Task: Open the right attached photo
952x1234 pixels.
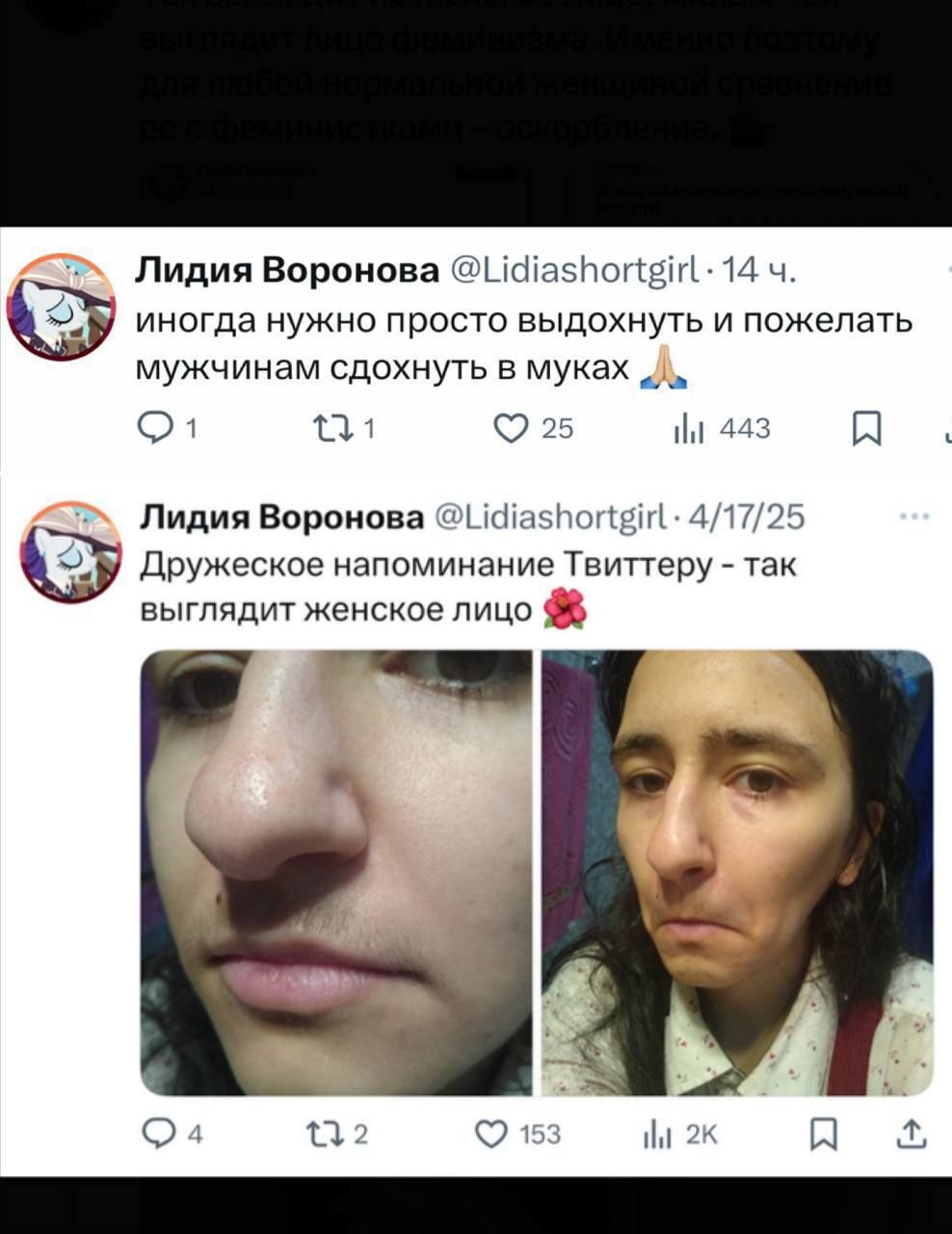Action: point(737,872)
